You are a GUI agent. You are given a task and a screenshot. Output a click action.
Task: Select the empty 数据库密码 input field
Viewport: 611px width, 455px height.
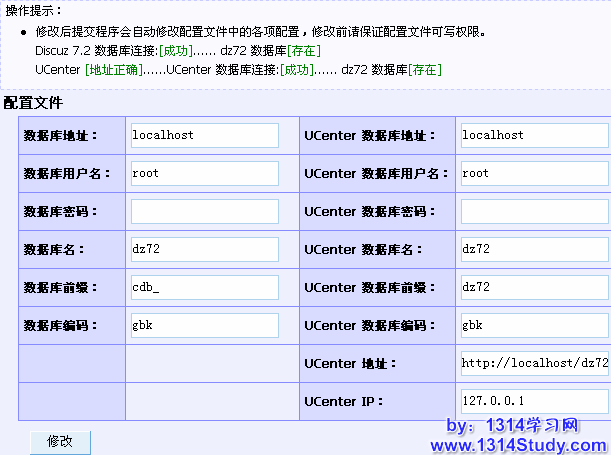click(204, 212)
